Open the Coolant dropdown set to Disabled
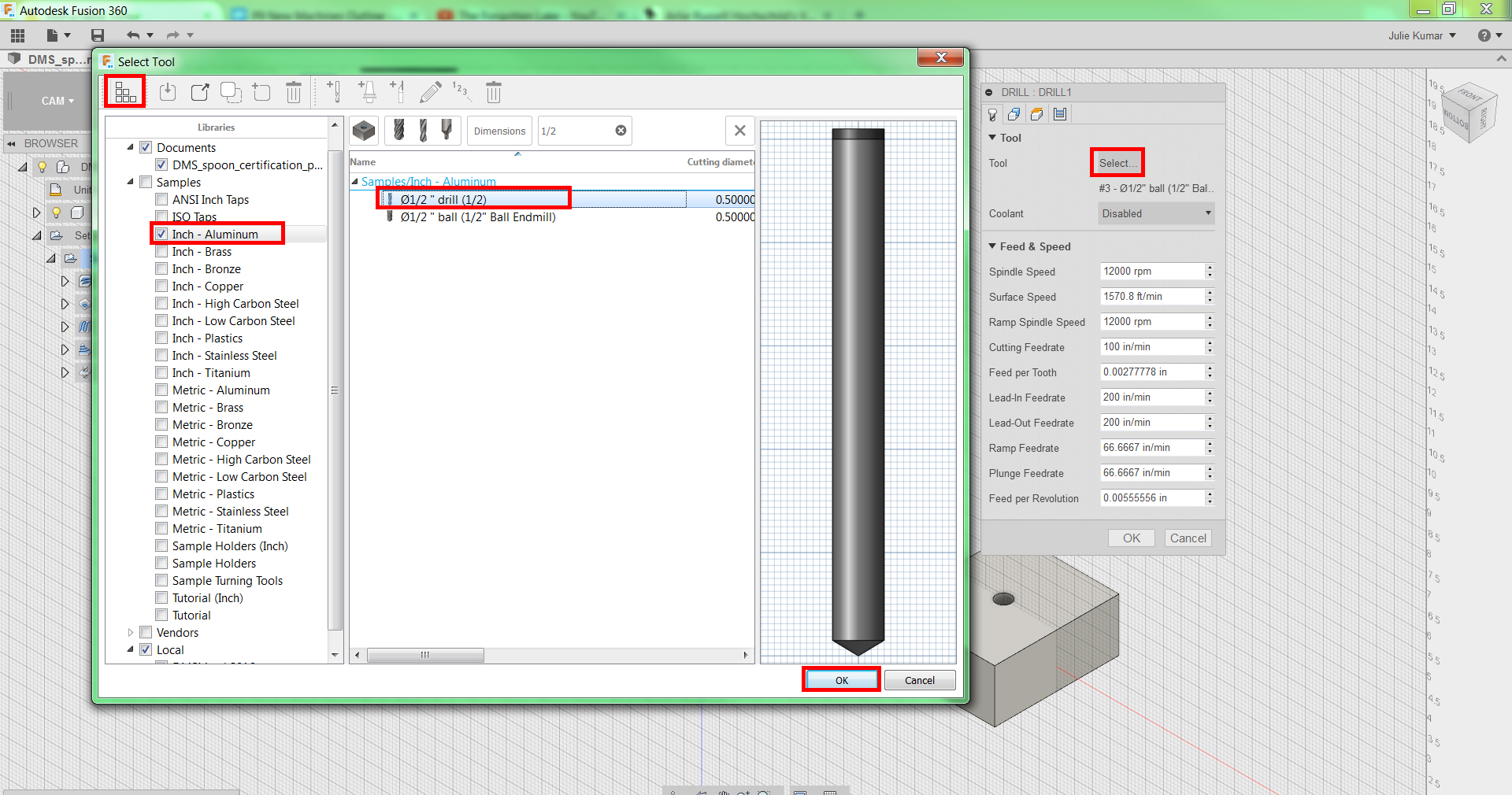Viewport: 1512px width, 795px height. click(x=1156, y=213)
